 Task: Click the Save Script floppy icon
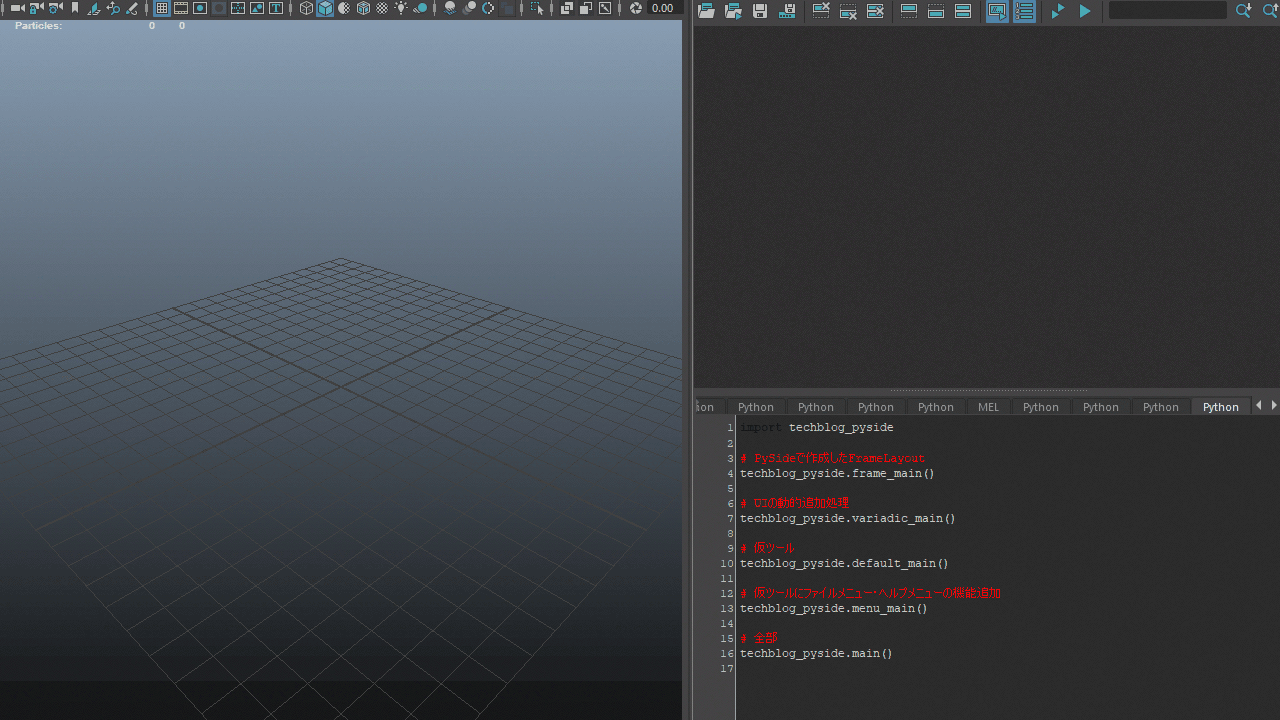click(760, 11)
